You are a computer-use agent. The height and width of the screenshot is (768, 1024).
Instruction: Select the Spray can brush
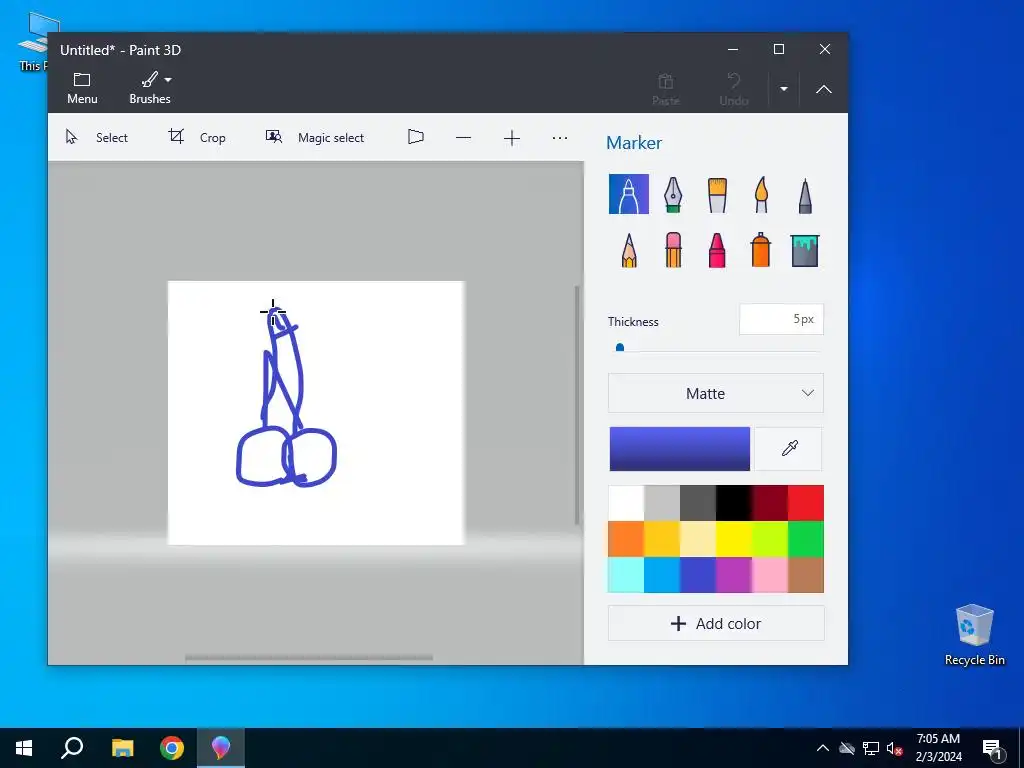click(761, 250)
